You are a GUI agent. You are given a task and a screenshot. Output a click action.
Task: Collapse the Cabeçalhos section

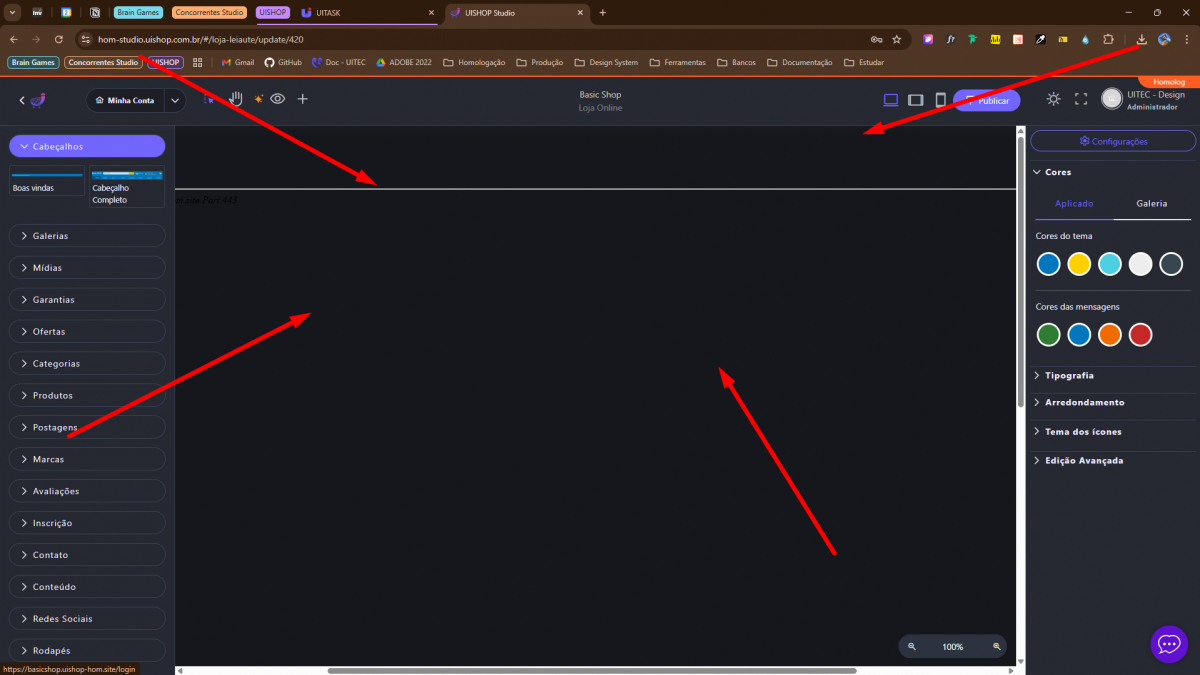tap(87, 146)
